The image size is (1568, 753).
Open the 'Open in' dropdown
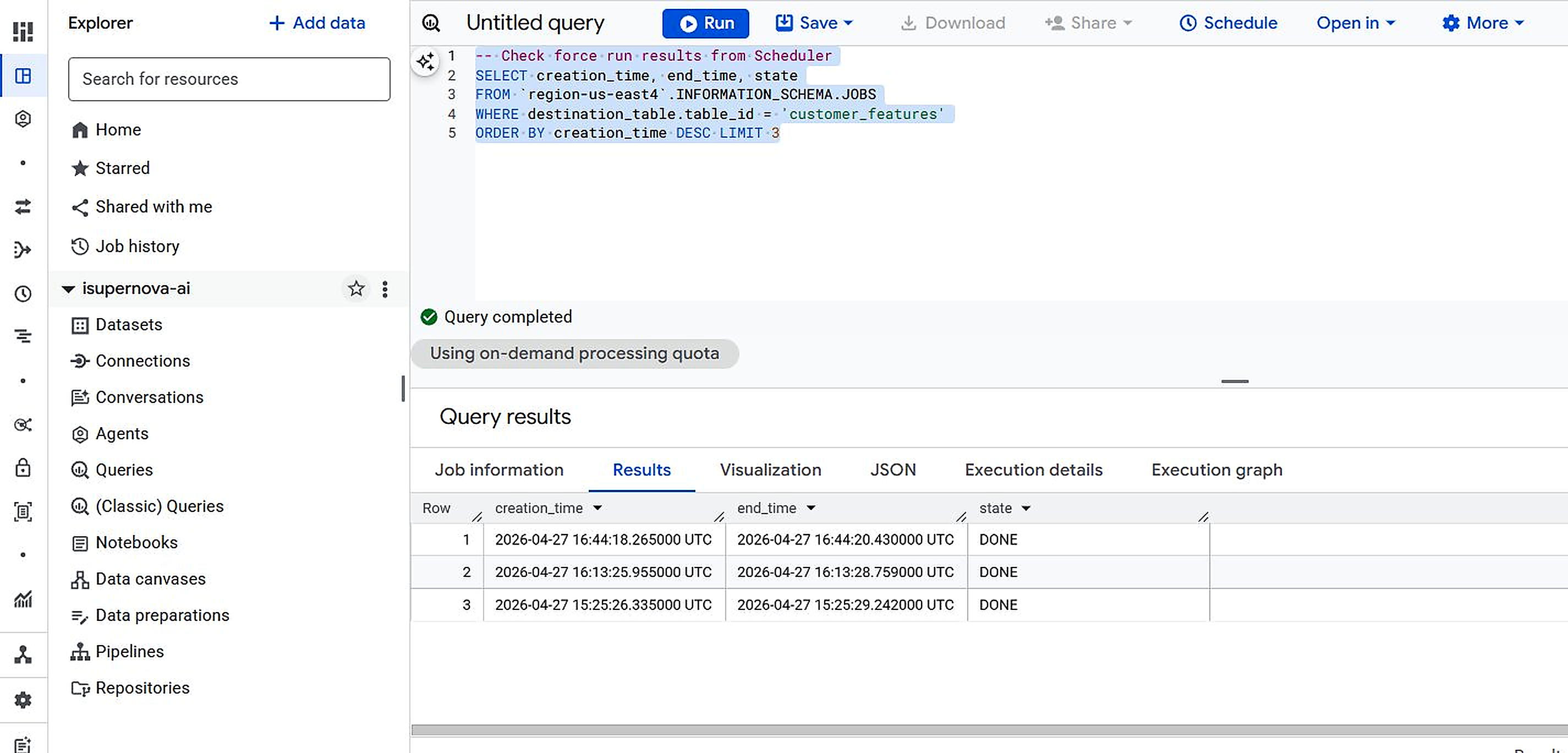pos(1355,23)
